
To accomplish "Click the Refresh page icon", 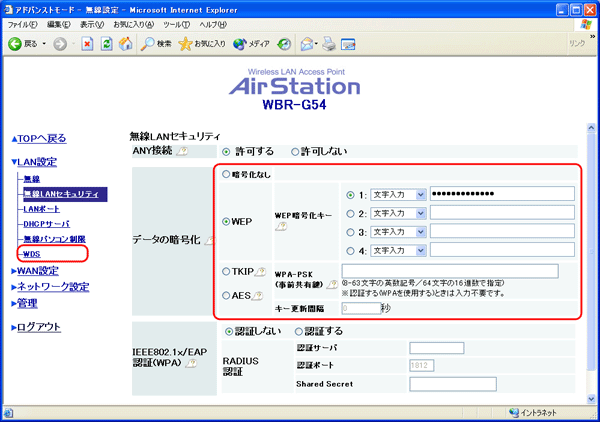I will 106,44.
